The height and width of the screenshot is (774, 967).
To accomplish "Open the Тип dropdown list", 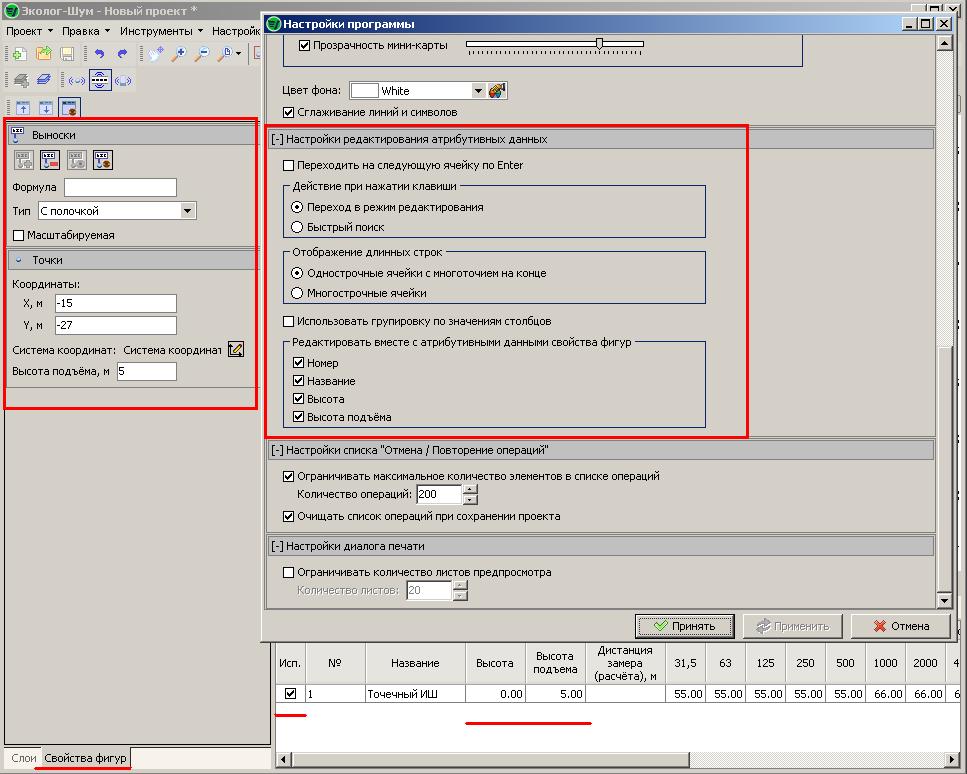I will (187, 211).
